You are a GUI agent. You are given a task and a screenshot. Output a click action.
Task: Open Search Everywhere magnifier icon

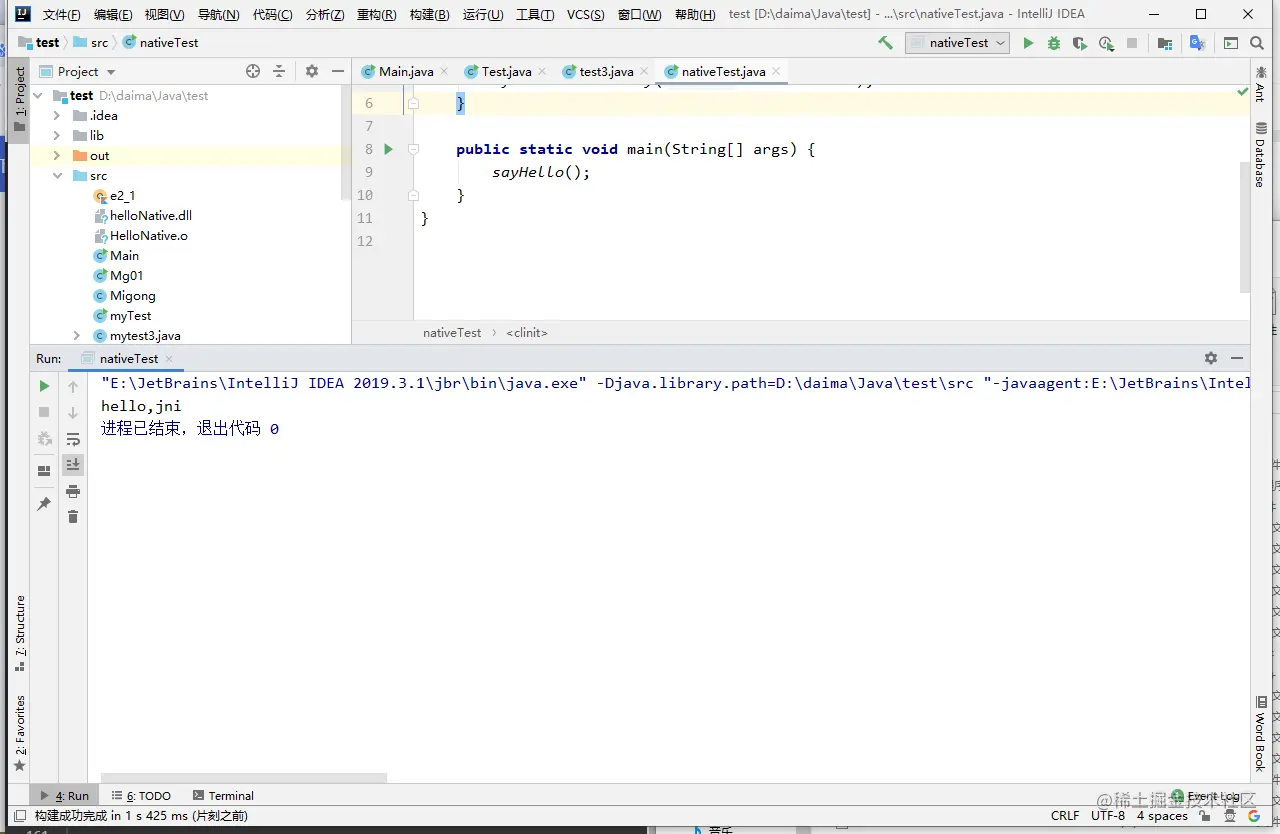click(x=1259, y=43)
